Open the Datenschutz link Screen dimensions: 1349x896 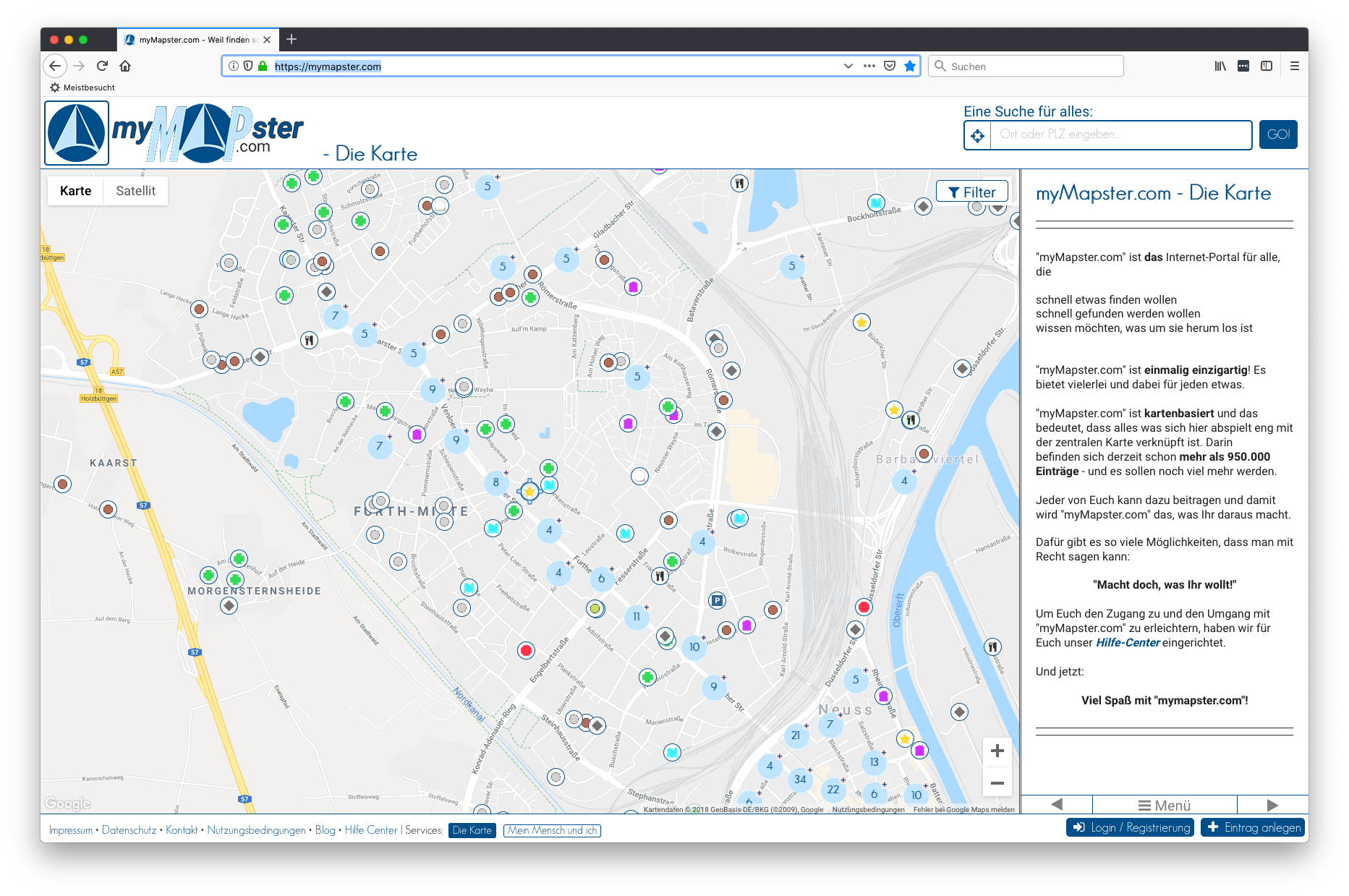(129, 830)
